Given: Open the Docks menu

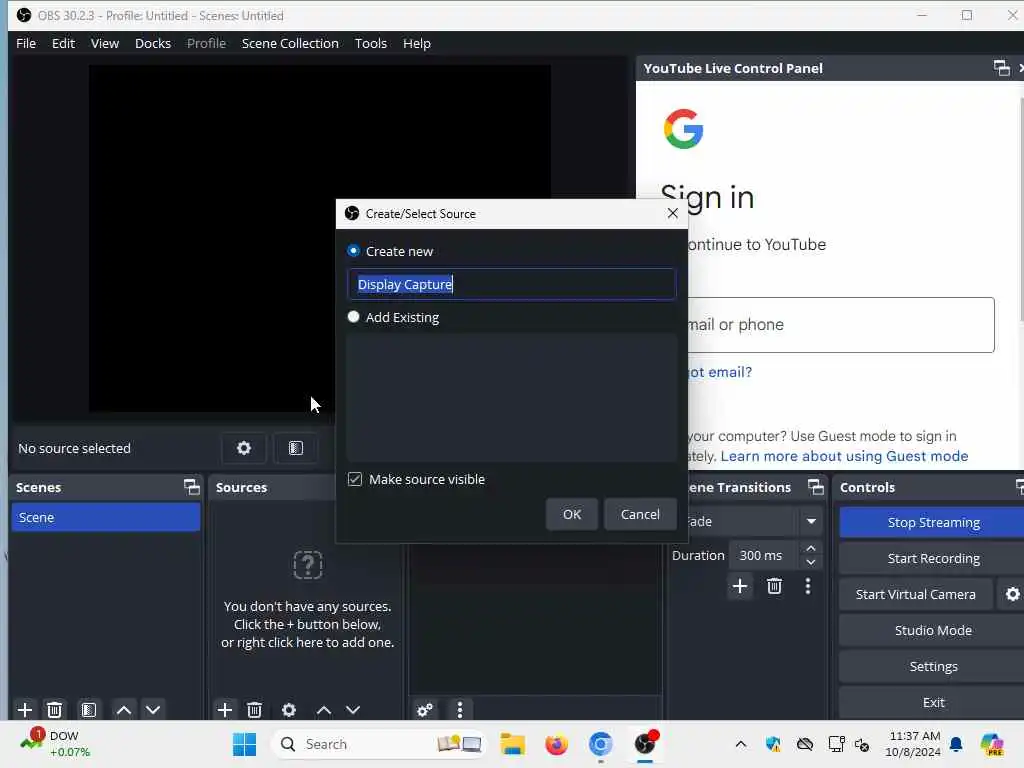Looking at the screenshot, I should click(x=153, y=43).
